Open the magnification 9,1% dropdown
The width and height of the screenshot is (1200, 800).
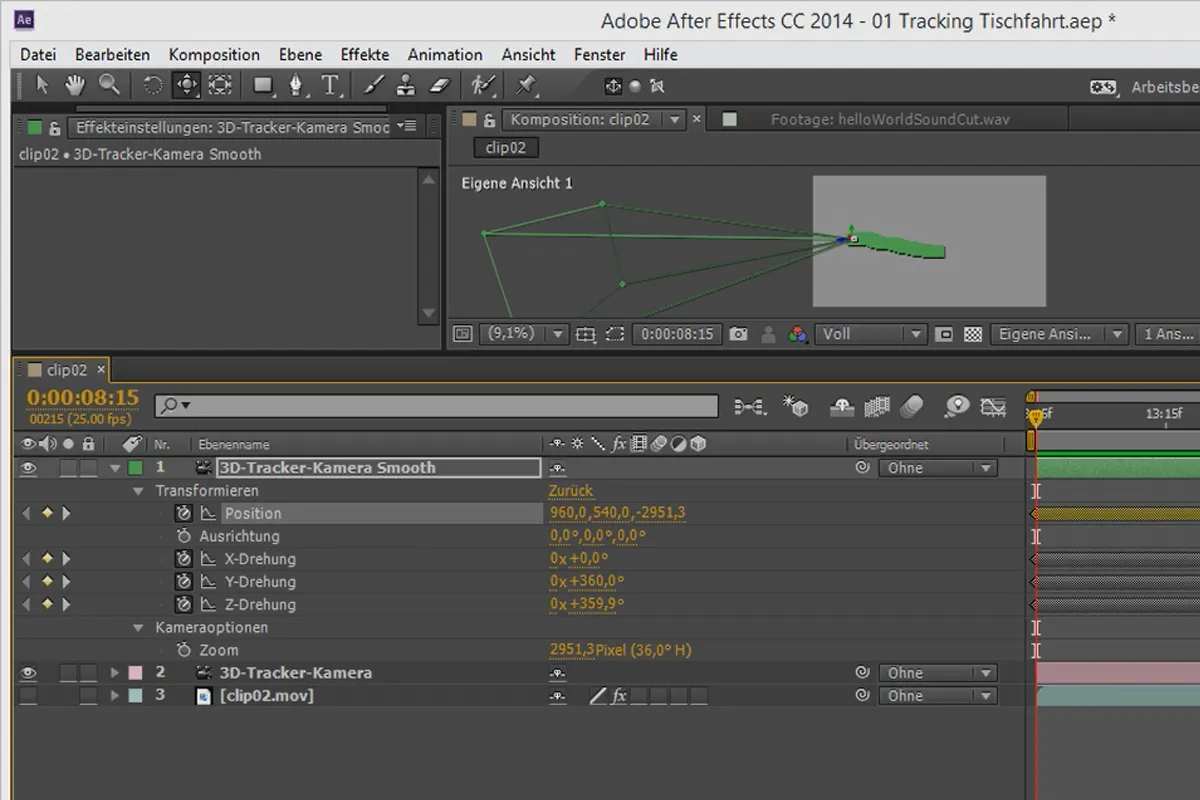point(524,334)
